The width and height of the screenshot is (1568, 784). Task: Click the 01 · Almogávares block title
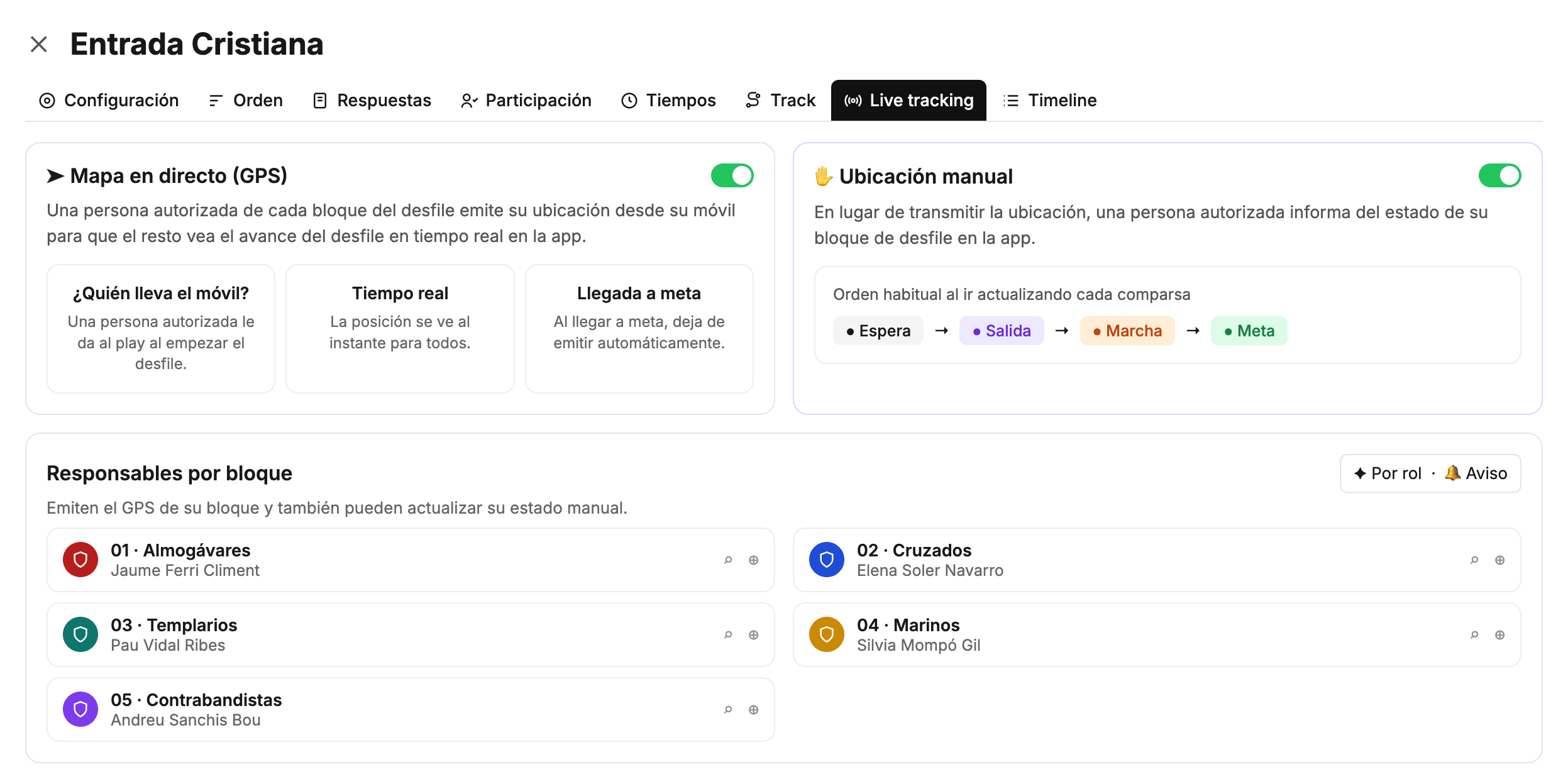point(180,551)
